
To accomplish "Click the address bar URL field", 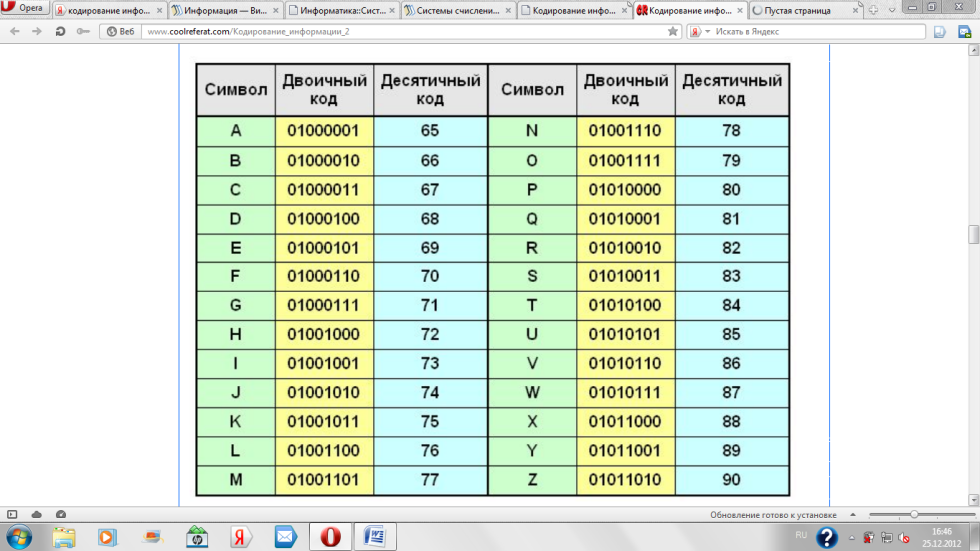I will [x=400, y=31].
